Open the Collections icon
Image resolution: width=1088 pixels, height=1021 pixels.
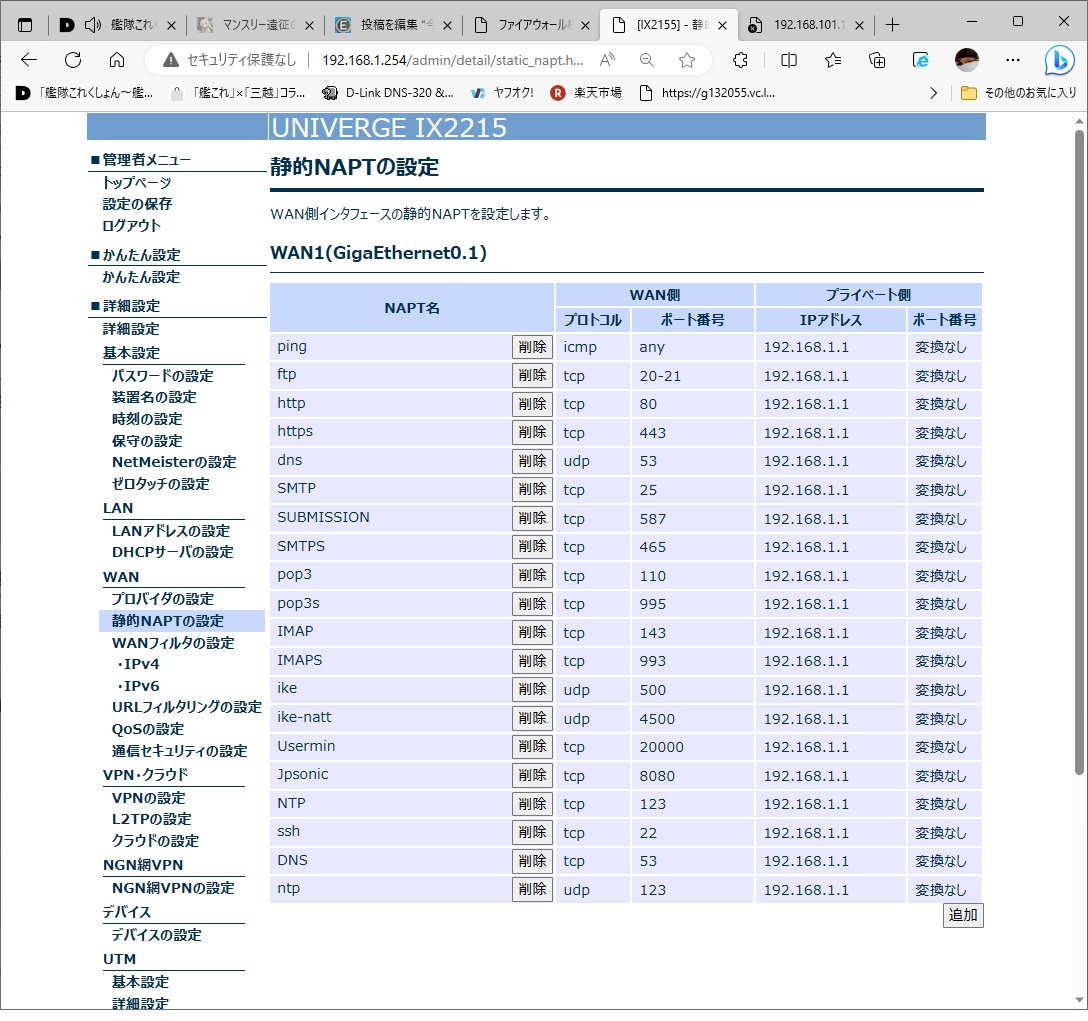(877, 60)
